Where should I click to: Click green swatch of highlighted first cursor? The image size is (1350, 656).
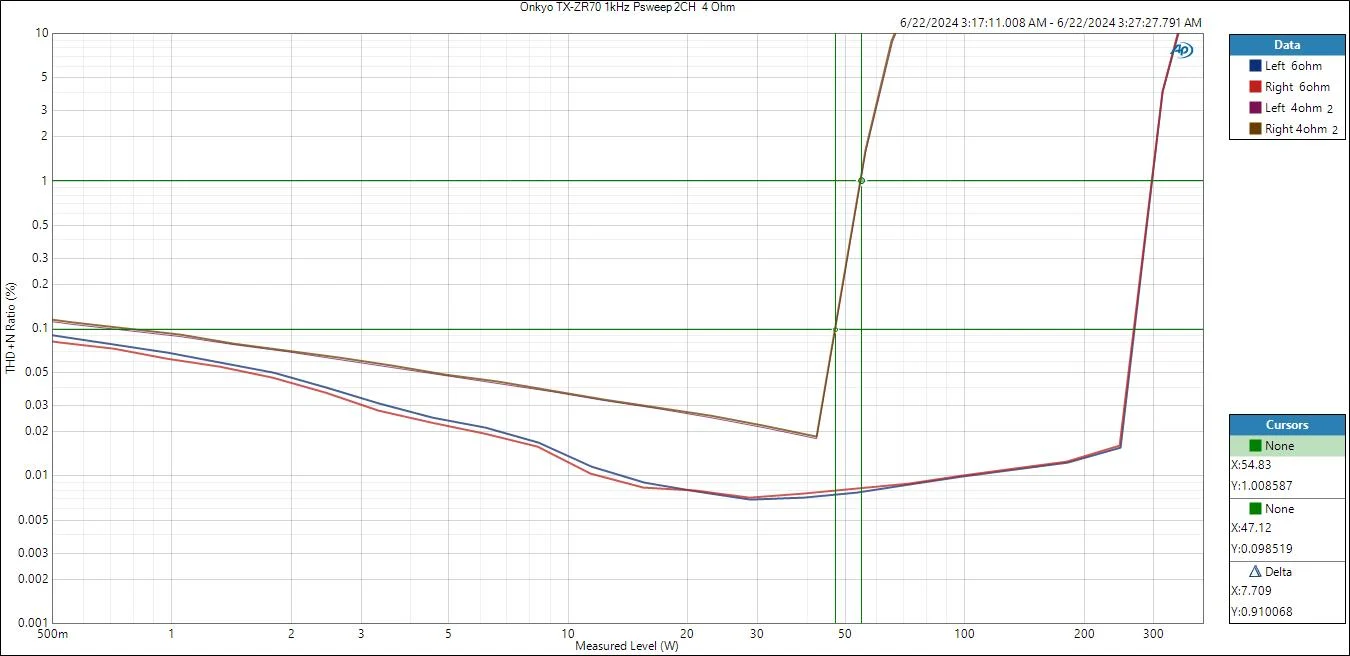pyautogui.click(x=1256, y=446)
